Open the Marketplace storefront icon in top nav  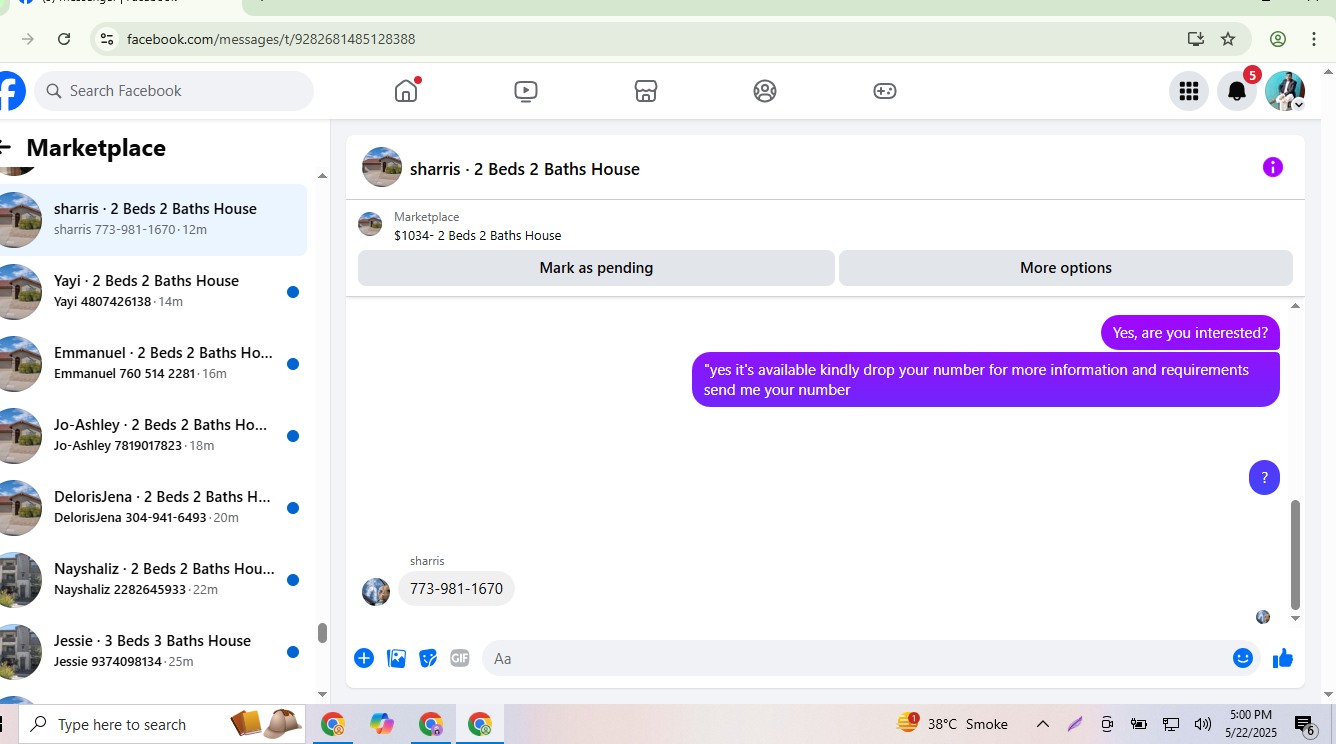(x=646, y=91)
